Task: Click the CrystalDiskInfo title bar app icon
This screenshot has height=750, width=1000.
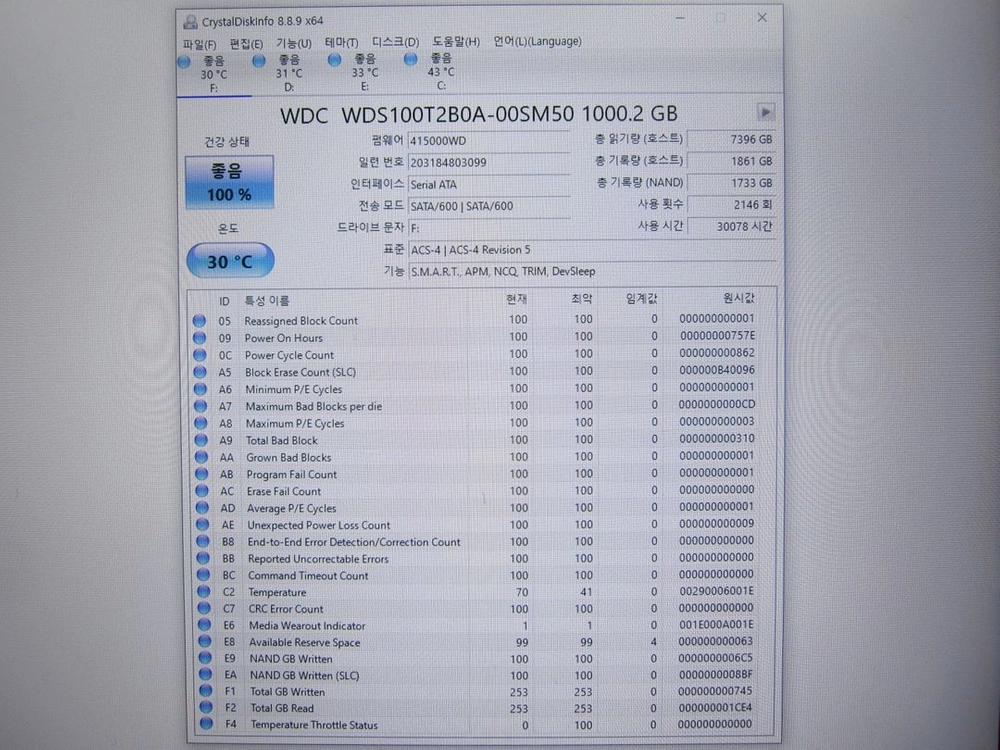Action: click(190, 22)
